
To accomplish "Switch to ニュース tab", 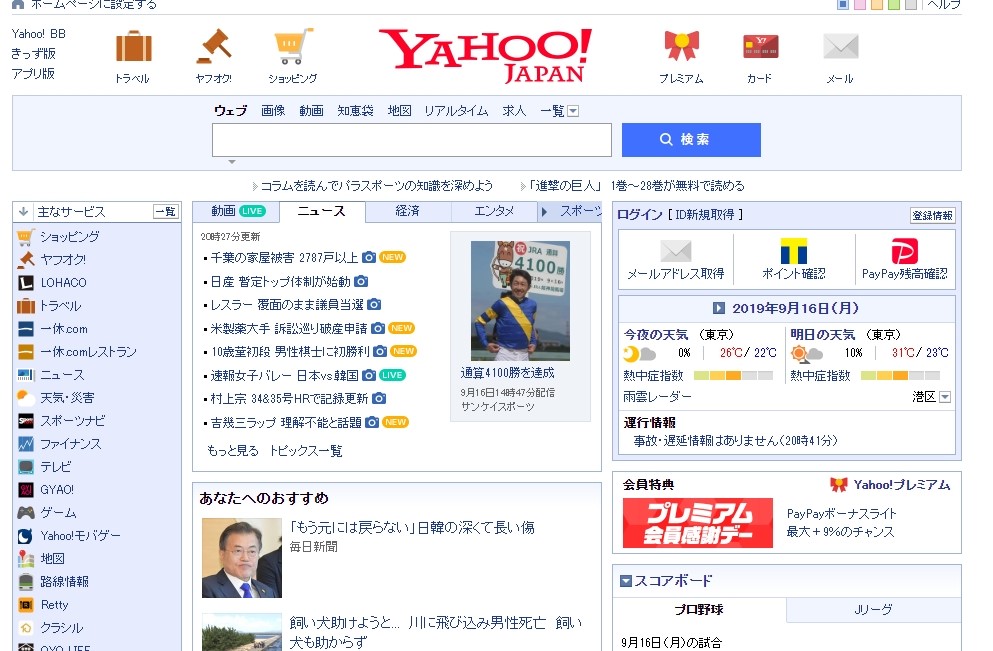I will [x=322, y=212].
